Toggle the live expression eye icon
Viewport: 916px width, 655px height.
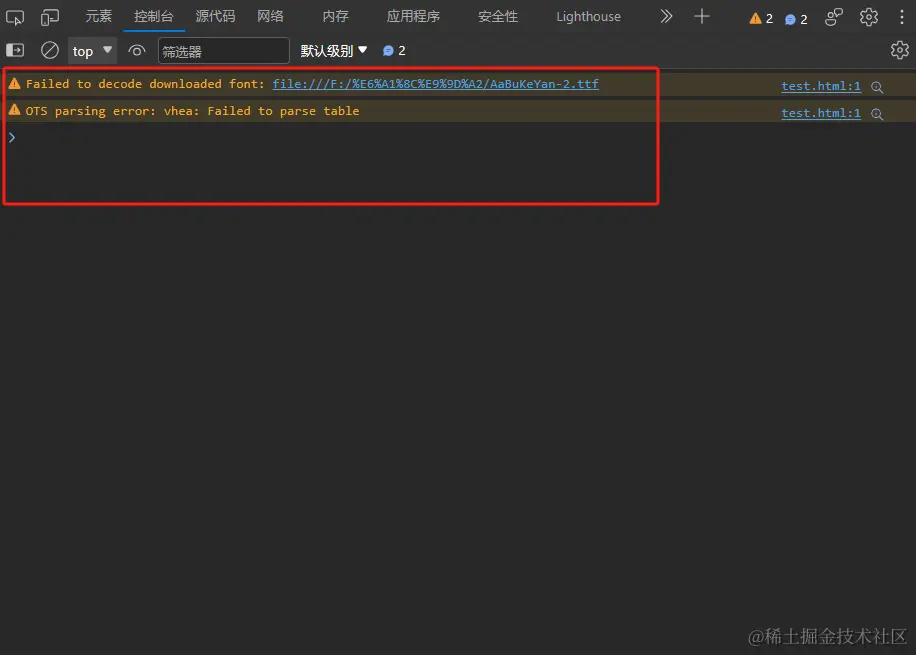[x=137, y=51]
